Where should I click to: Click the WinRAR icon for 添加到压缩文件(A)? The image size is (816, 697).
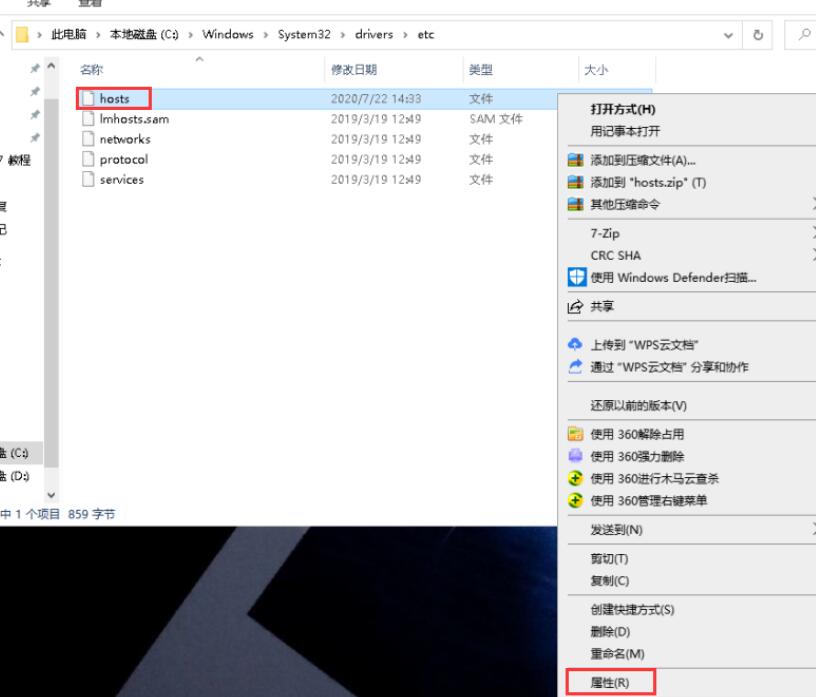click(575, 160)
